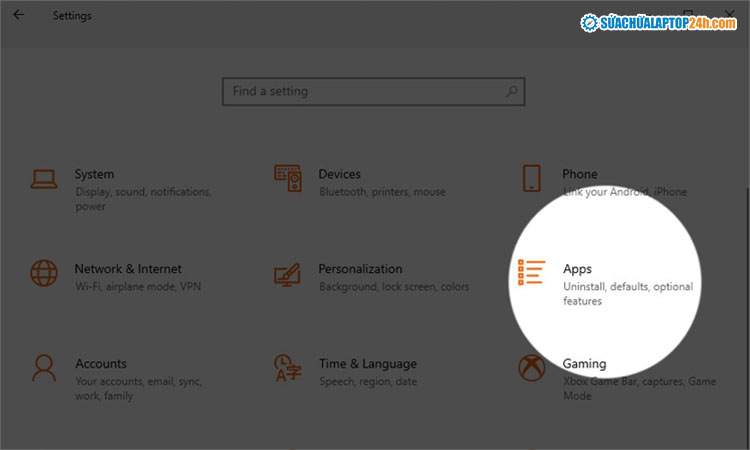This screenshot has height=450, width=750.
Task: Open the Time & Language title
Action: click(x=368, y=364)
